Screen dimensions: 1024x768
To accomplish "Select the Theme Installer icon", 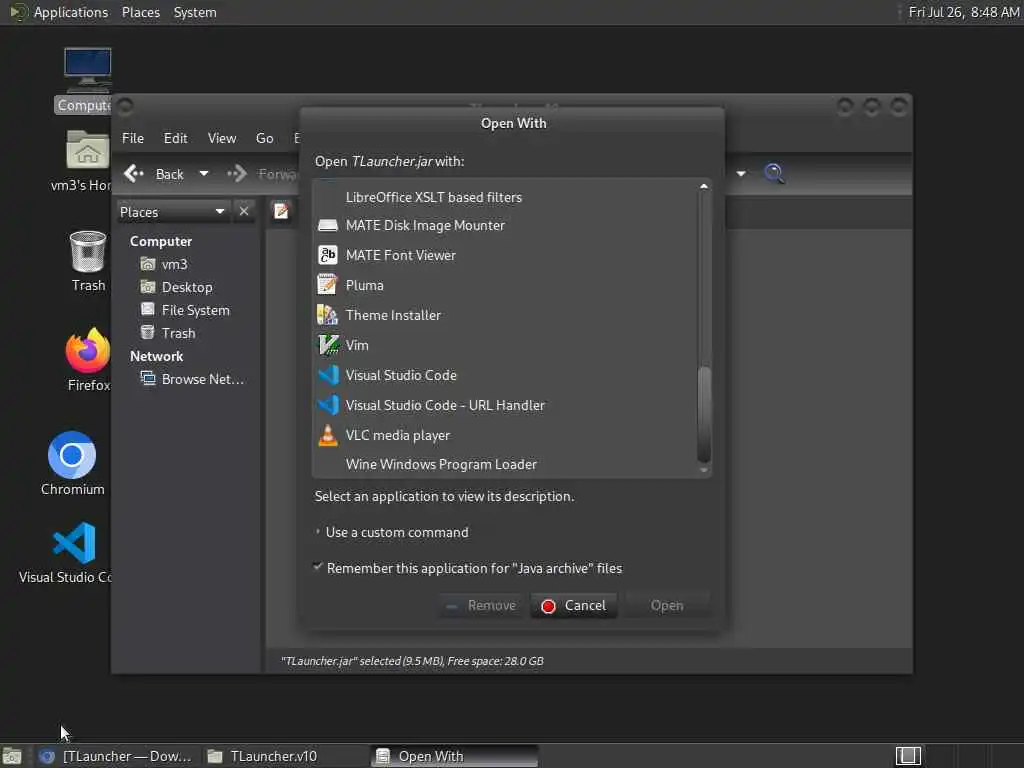I will tap(328, 315).
